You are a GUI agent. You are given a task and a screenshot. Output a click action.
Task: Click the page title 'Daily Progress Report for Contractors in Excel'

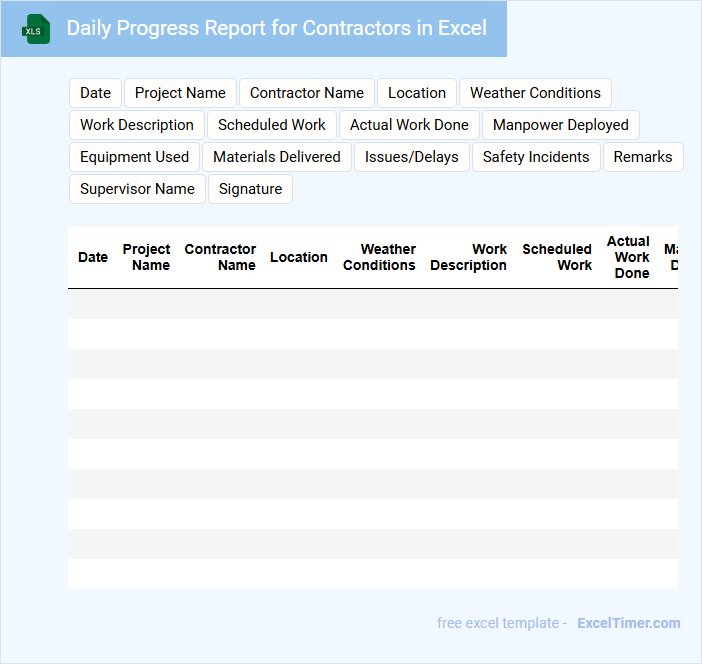point(277,28)
